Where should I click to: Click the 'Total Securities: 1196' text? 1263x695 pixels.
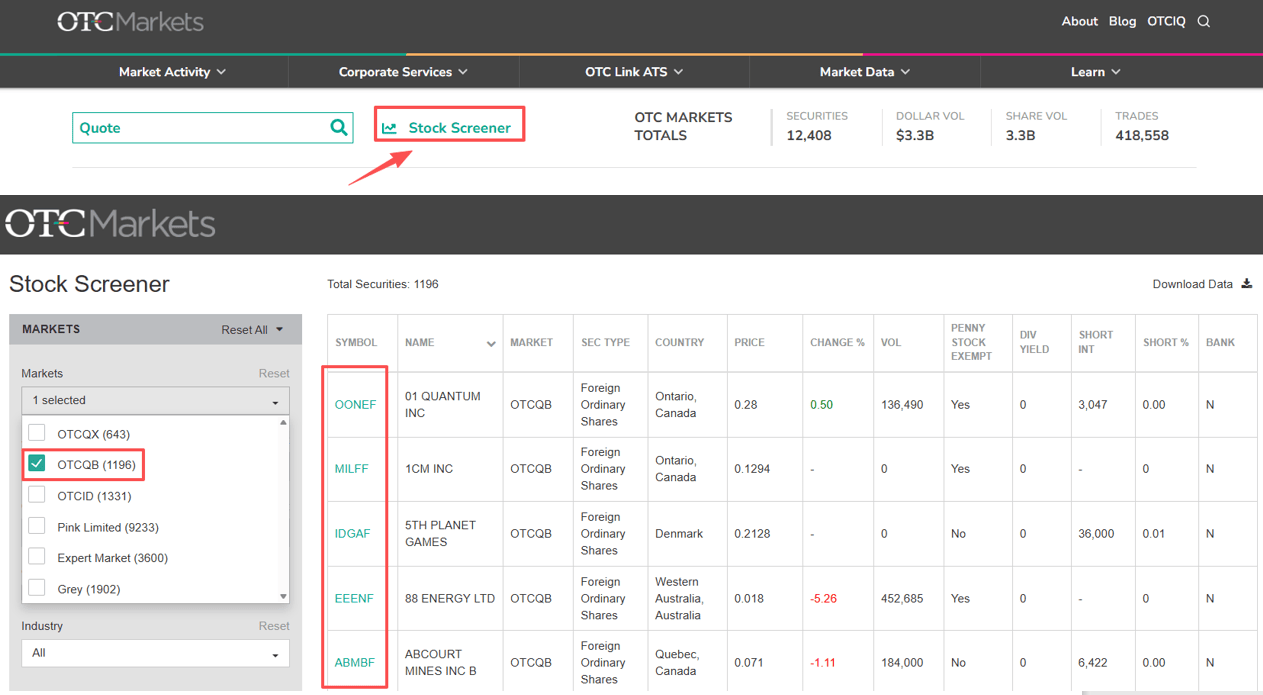tap(383, 284)
